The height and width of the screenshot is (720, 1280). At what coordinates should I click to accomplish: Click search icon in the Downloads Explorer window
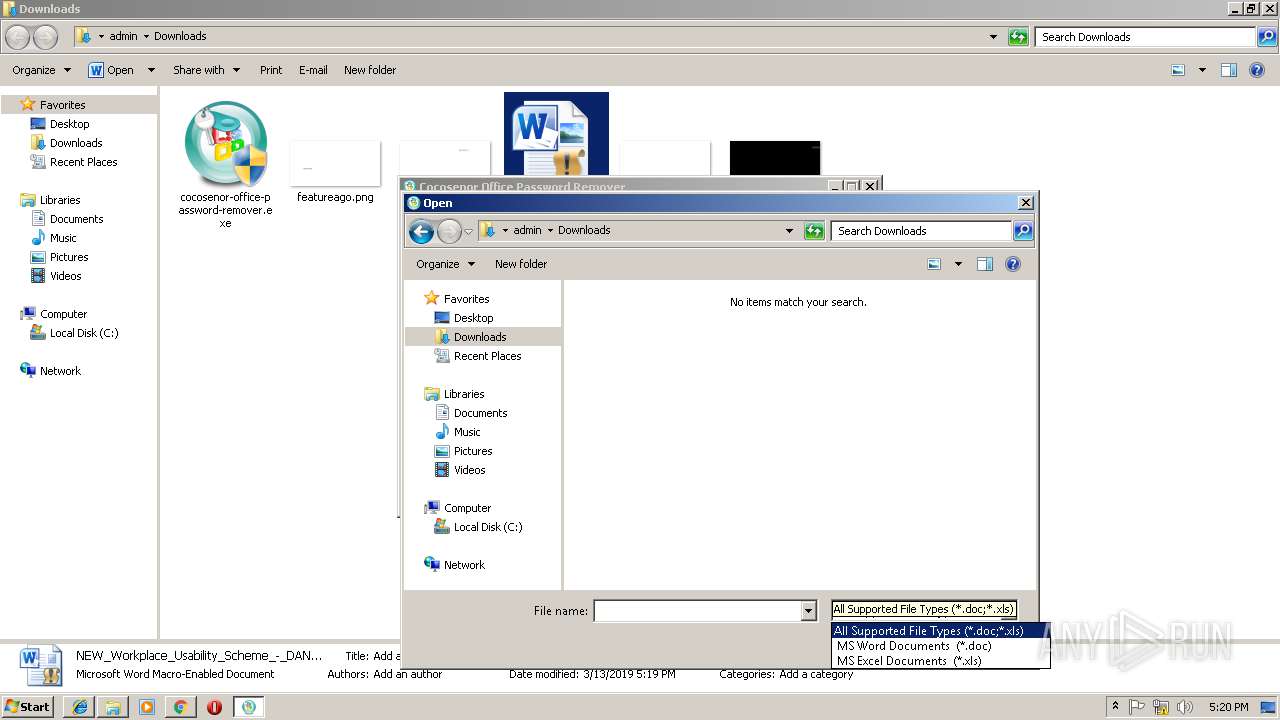coord(1266,37)
